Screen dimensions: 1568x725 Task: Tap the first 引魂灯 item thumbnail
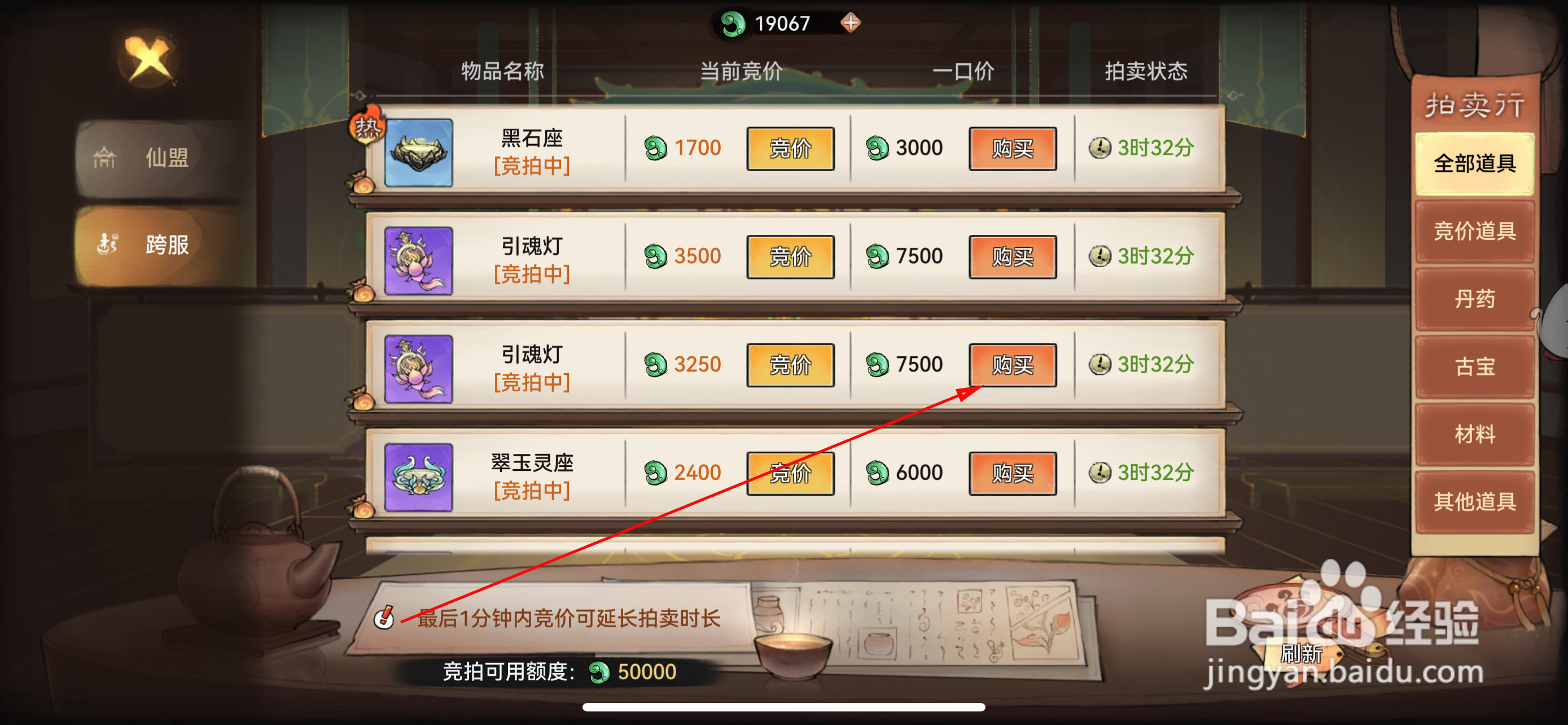pyautogui.click(x=419, y=260)
